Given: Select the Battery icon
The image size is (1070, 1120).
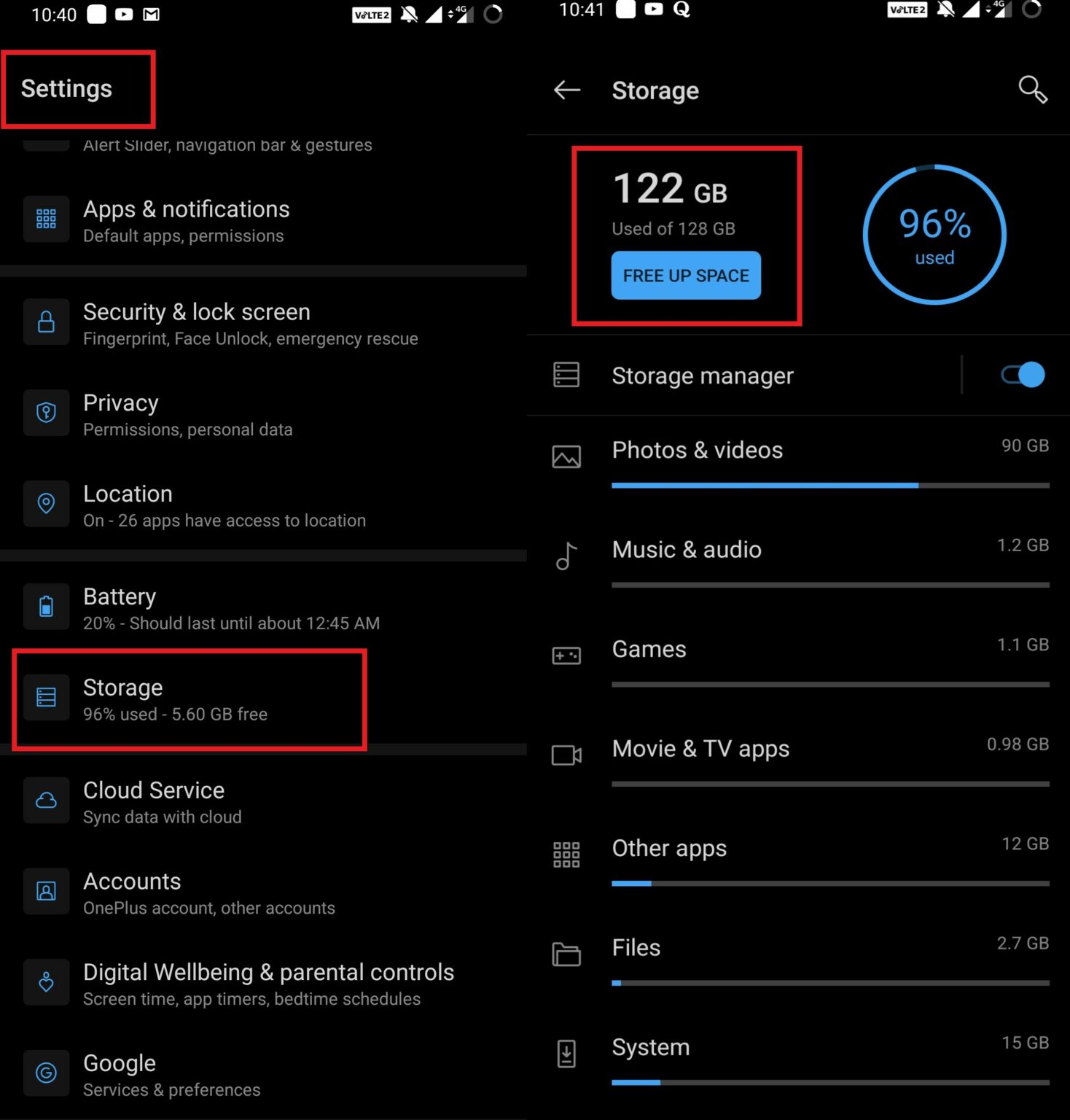Looking at the screenshot, I should tap(46, 606).
